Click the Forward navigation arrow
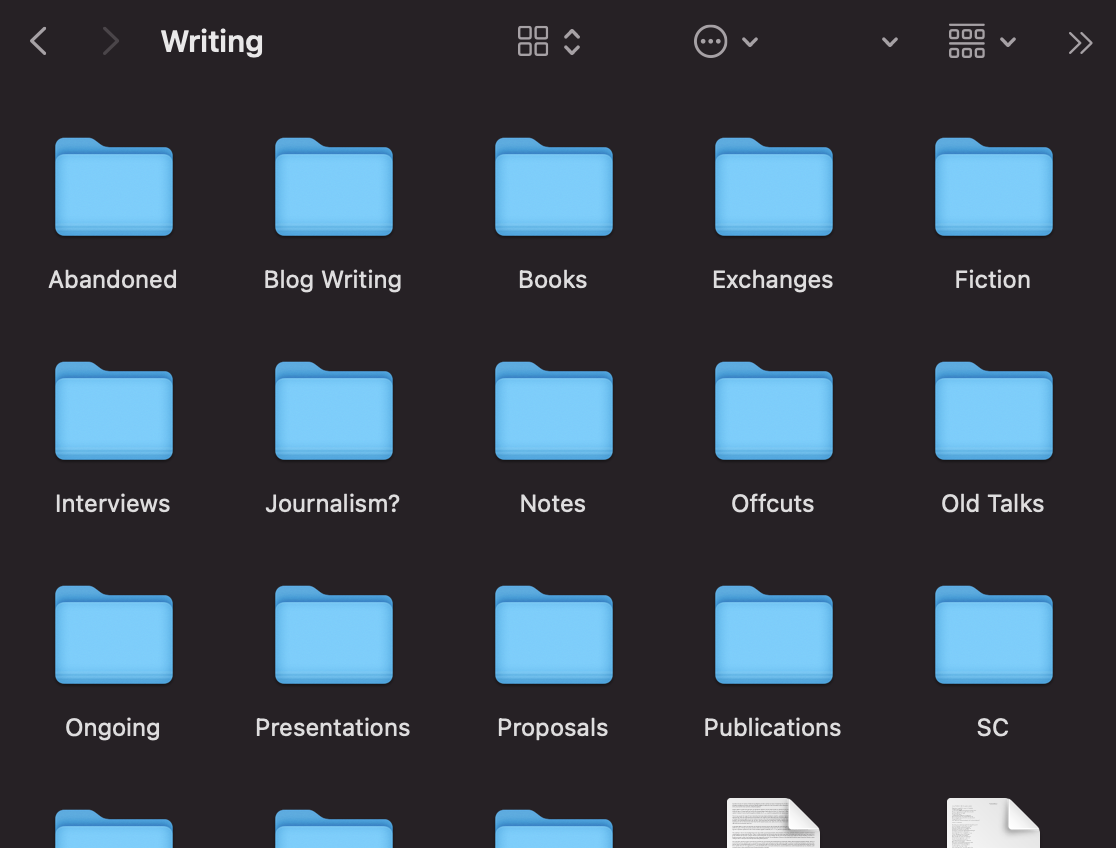 point(110,42)
